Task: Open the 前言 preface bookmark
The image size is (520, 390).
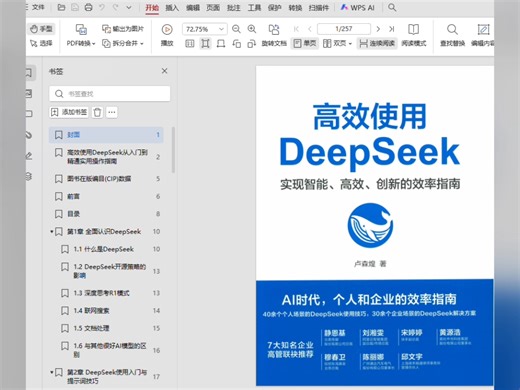Action: click(x=106, y=196)
